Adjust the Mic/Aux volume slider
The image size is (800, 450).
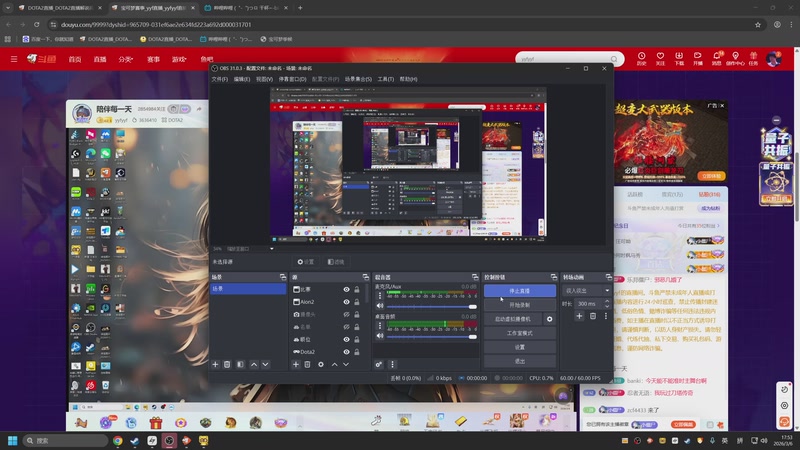coord(432,307)
